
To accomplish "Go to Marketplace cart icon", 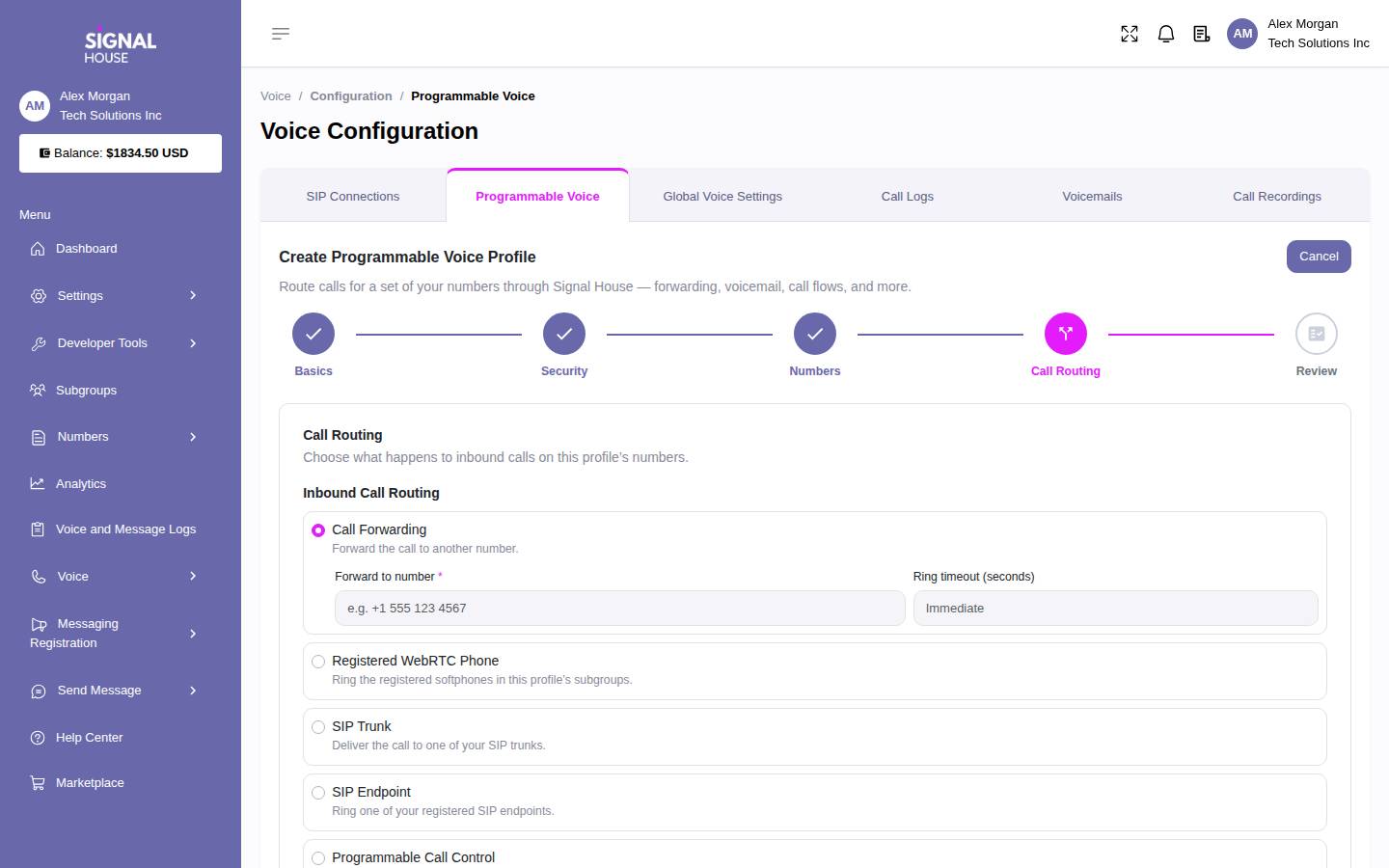I will [x=38, y=783].
